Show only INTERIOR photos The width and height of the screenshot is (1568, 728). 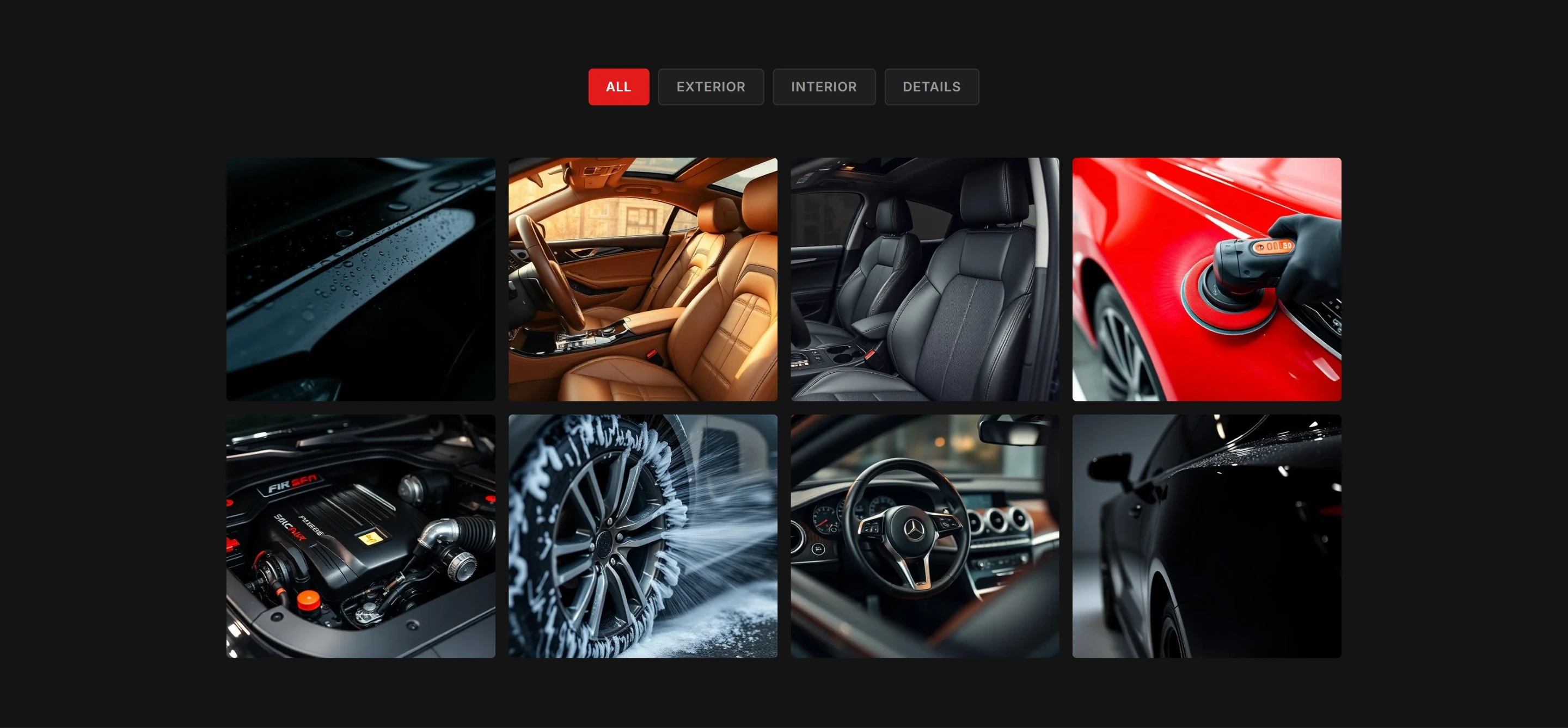tap(824, 87)
